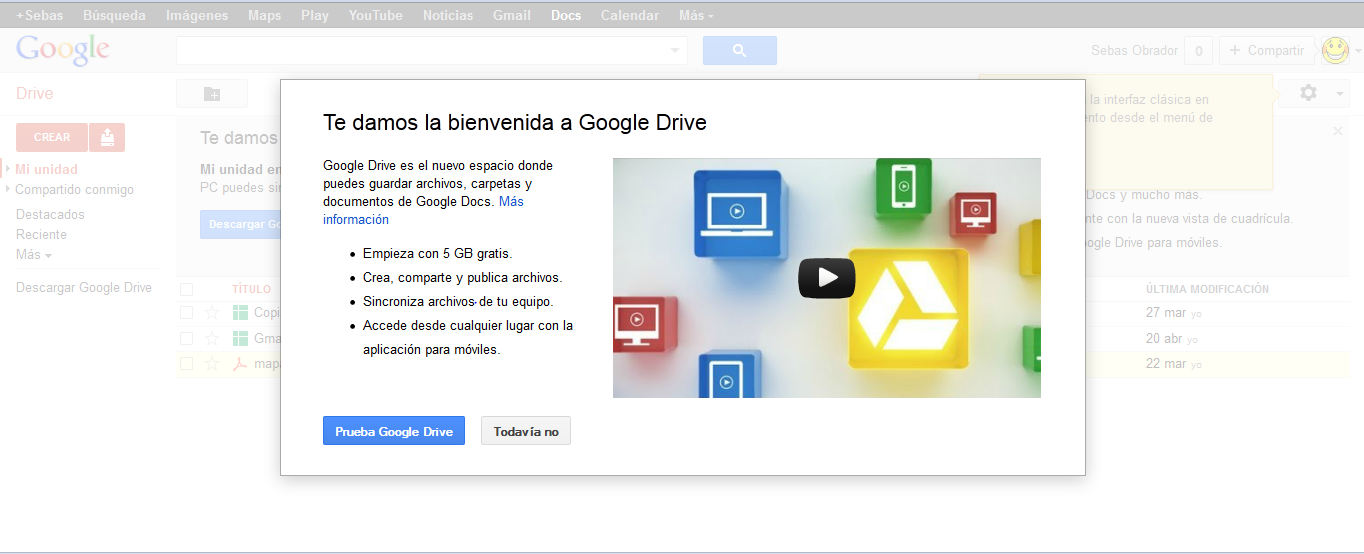Tick the checkbox of the first spreadsheet row

186,312
